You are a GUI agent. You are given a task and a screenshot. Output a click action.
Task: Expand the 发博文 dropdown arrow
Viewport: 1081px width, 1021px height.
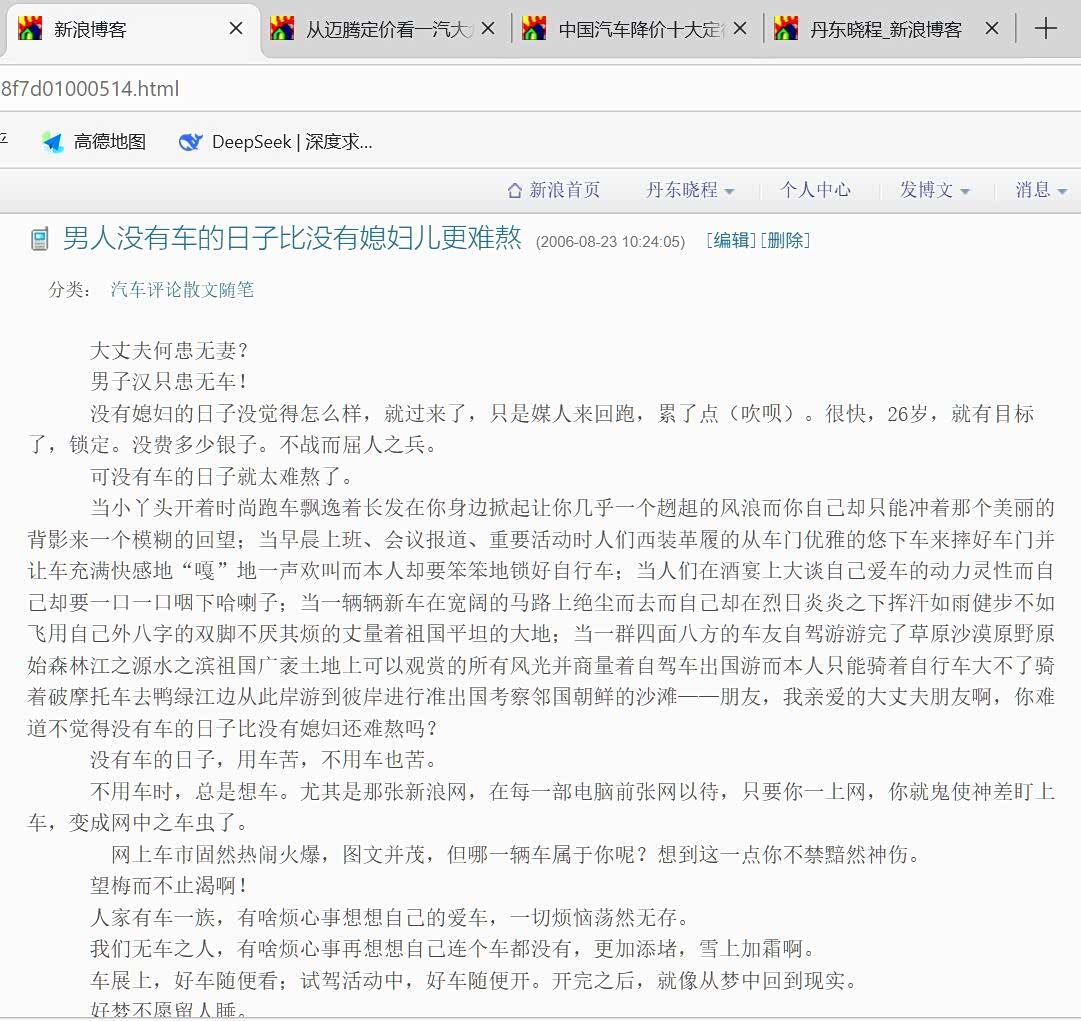pyautogui.click(x=965, y=191)
